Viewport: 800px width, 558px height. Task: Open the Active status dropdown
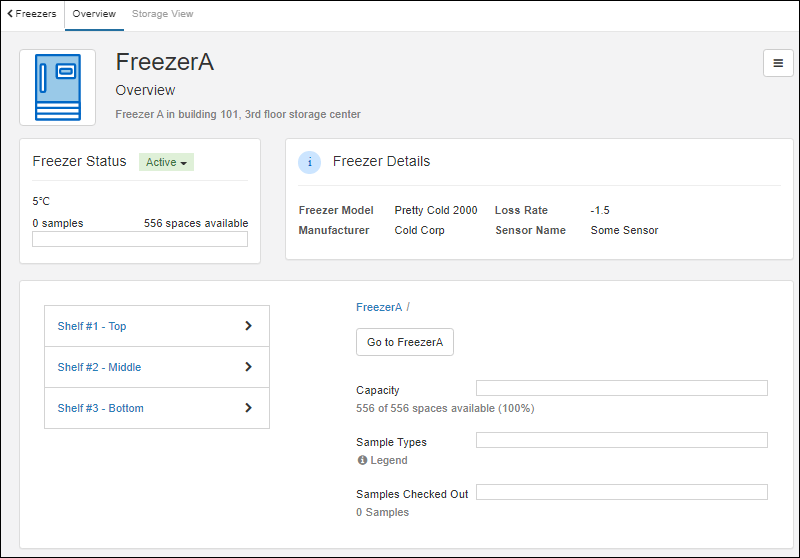click(x=166, y=162)
